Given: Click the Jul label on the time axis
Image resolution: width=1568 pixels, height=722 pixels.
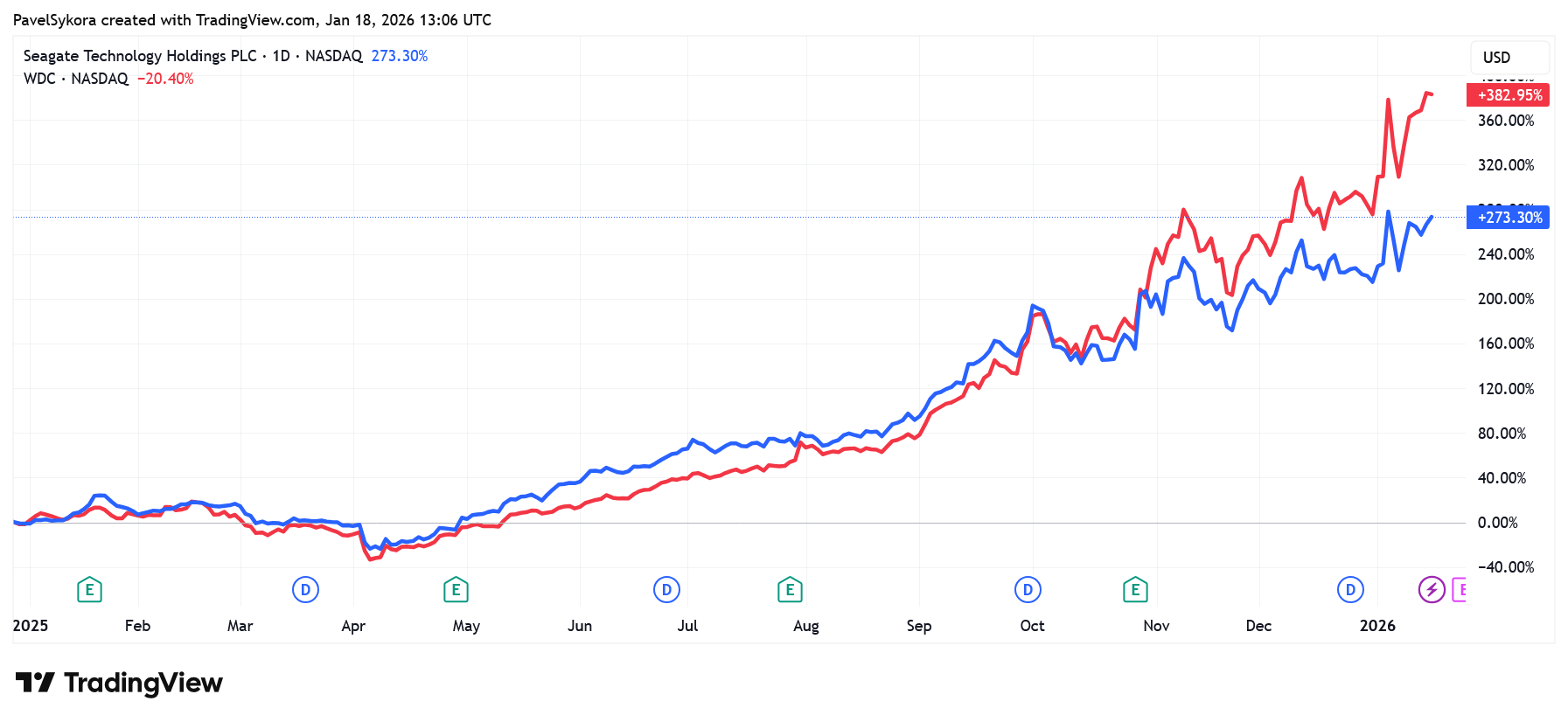Looking at the screenshot, I should [687, 626].
